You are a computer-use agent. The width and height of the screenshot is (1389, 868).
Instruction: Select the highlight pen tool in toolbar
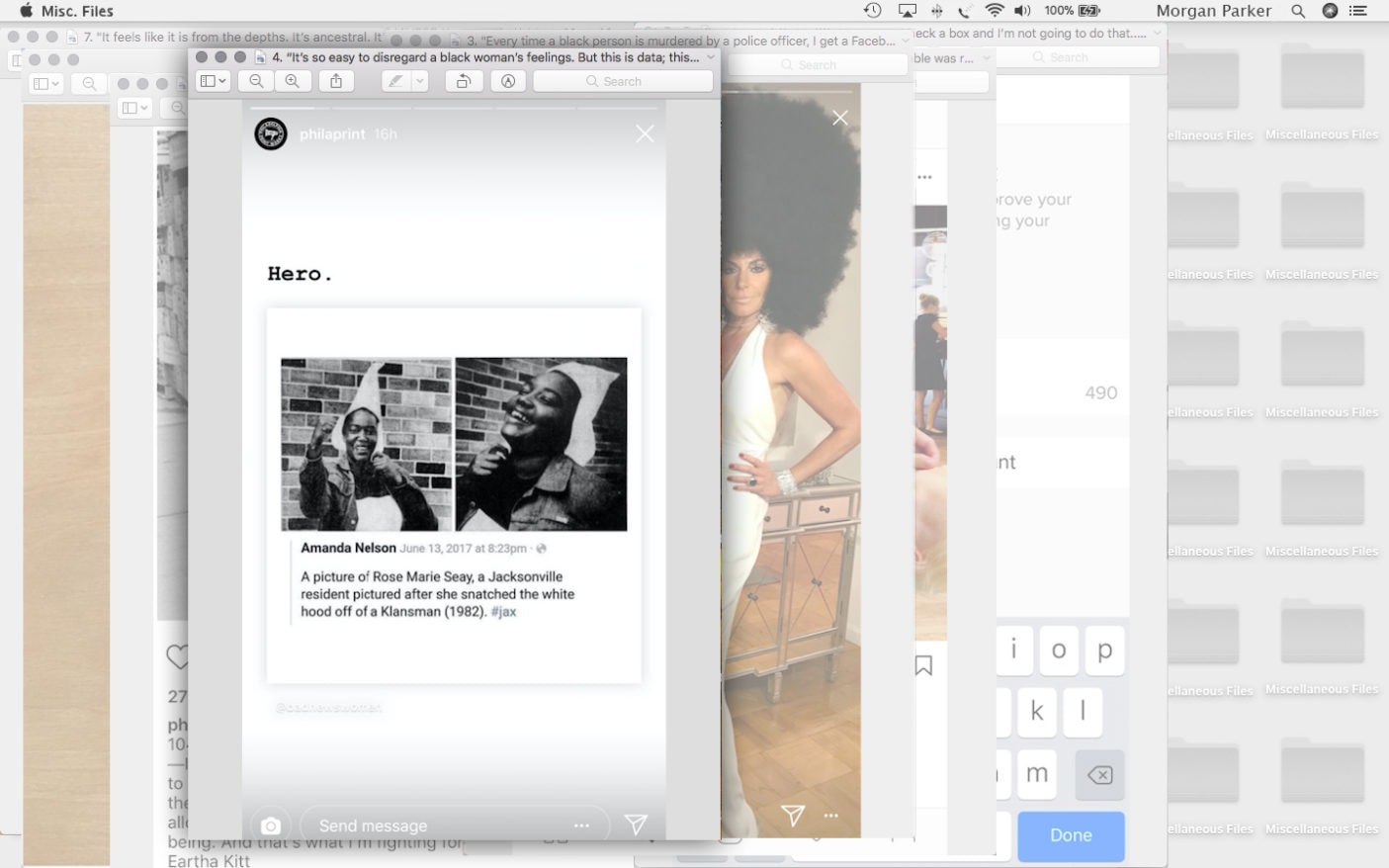pyautogui.click(x=395, y=81)
